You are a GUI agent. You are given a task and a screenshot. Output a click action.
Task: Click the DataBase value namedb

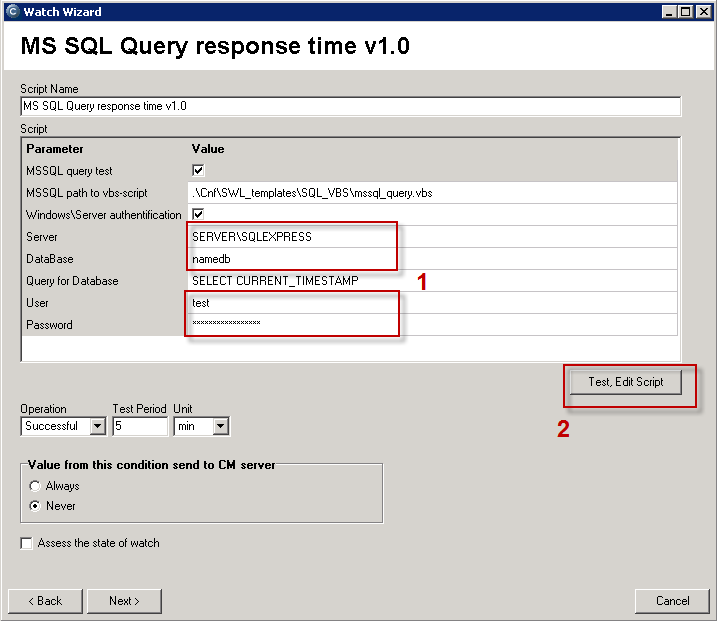pos(211,259)
